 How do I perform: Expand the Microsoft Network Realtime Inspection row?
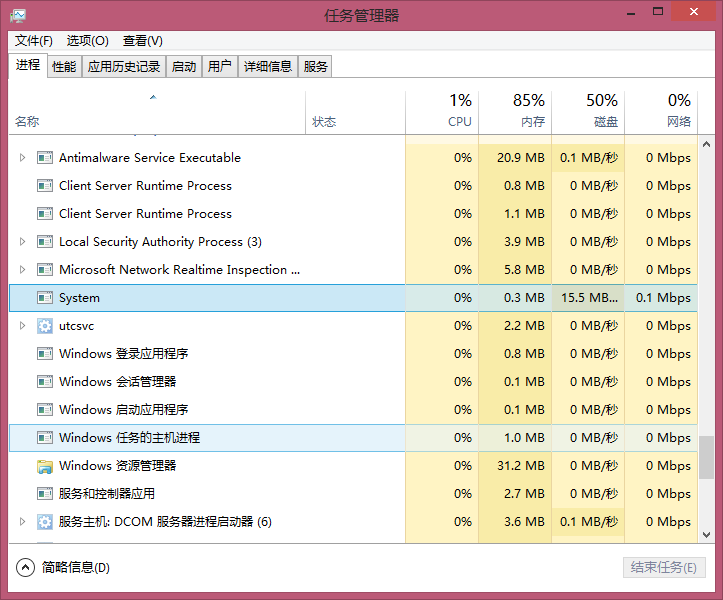tap(22, 270)
